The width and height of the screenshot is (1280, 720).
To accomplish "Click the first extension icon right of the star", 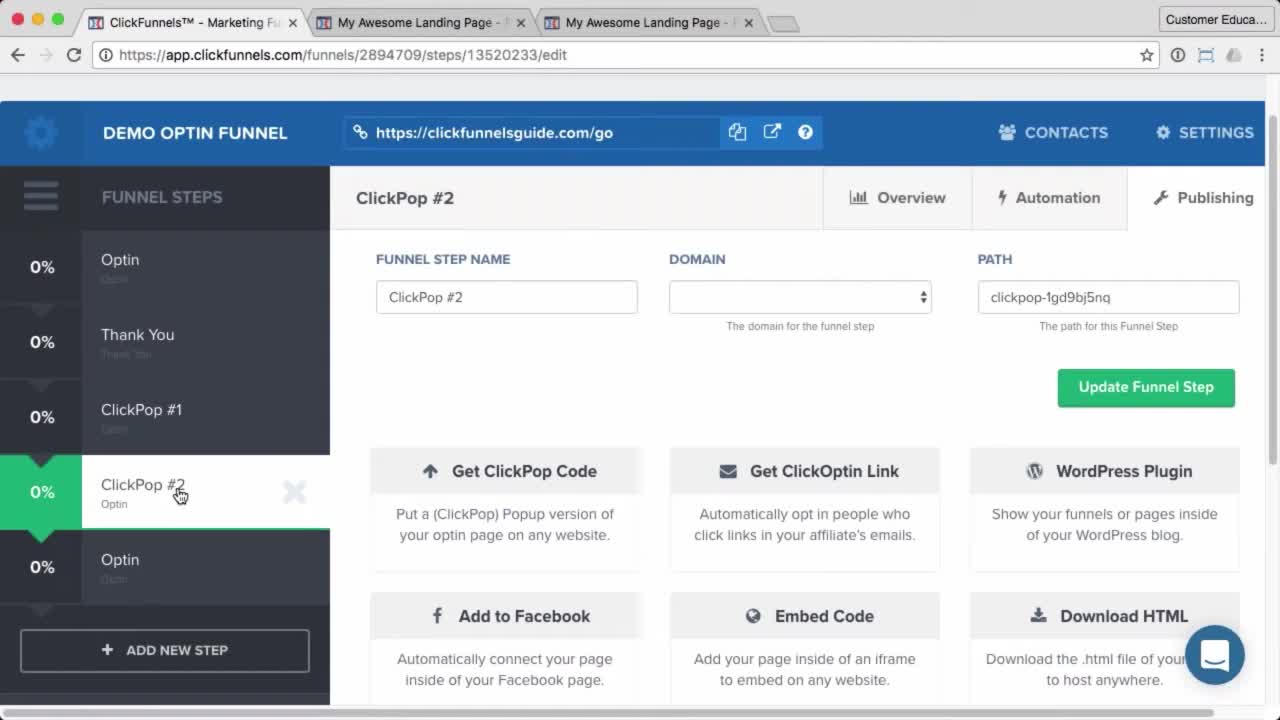I will click(1178, 55).
